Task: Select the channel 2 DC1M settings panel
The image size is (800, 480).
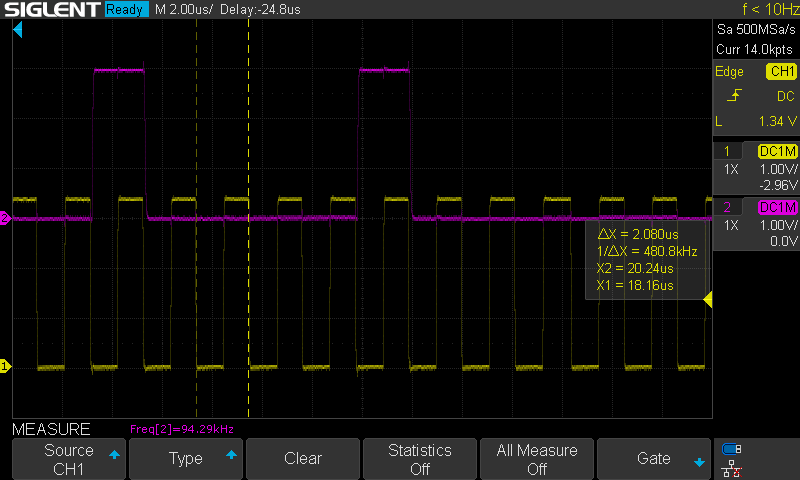Action: coord(755,223)
